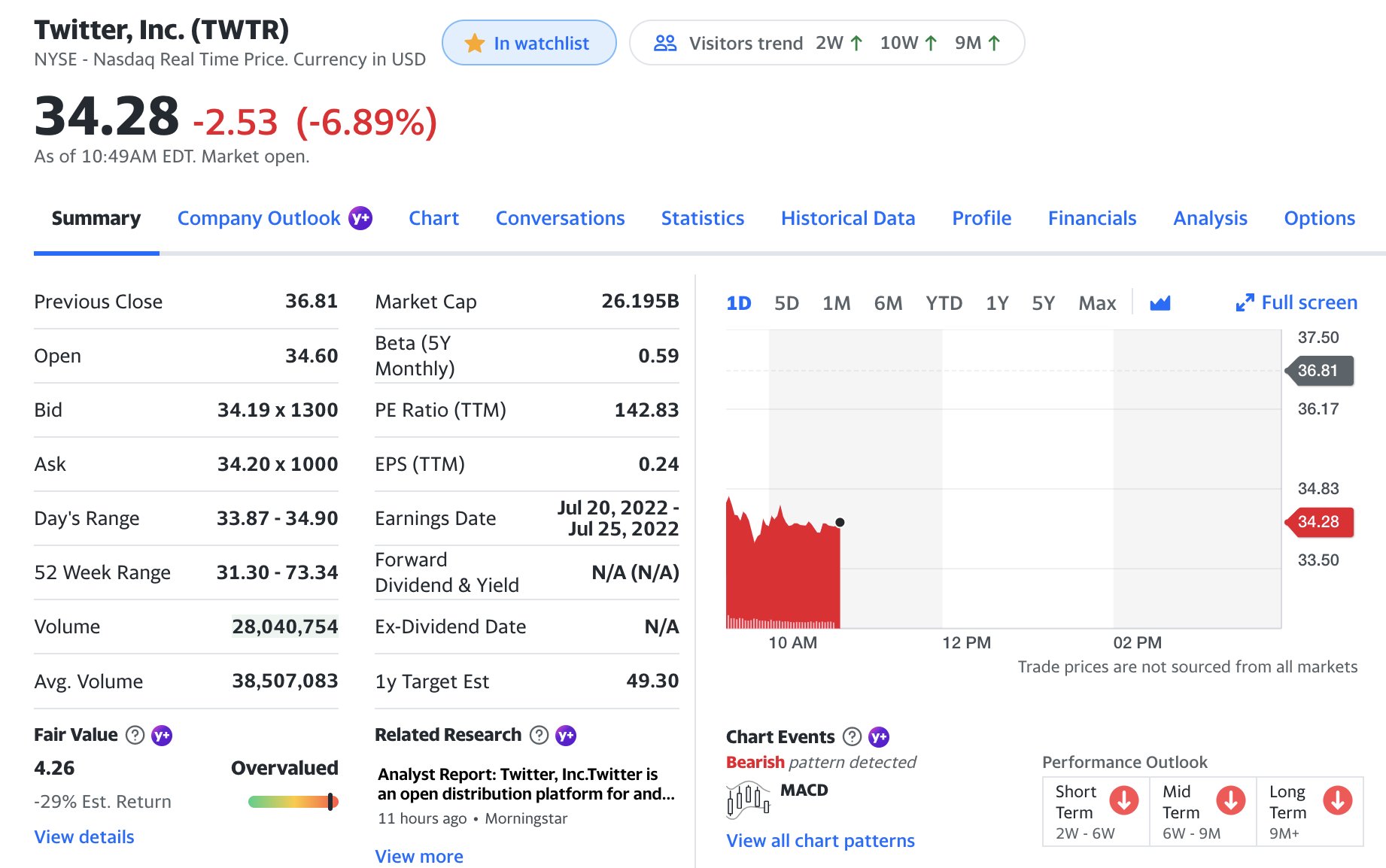Open the Fair Value help question mark
The width and height of the screenshot is (1386, 868).
click(x=135, y=735)
